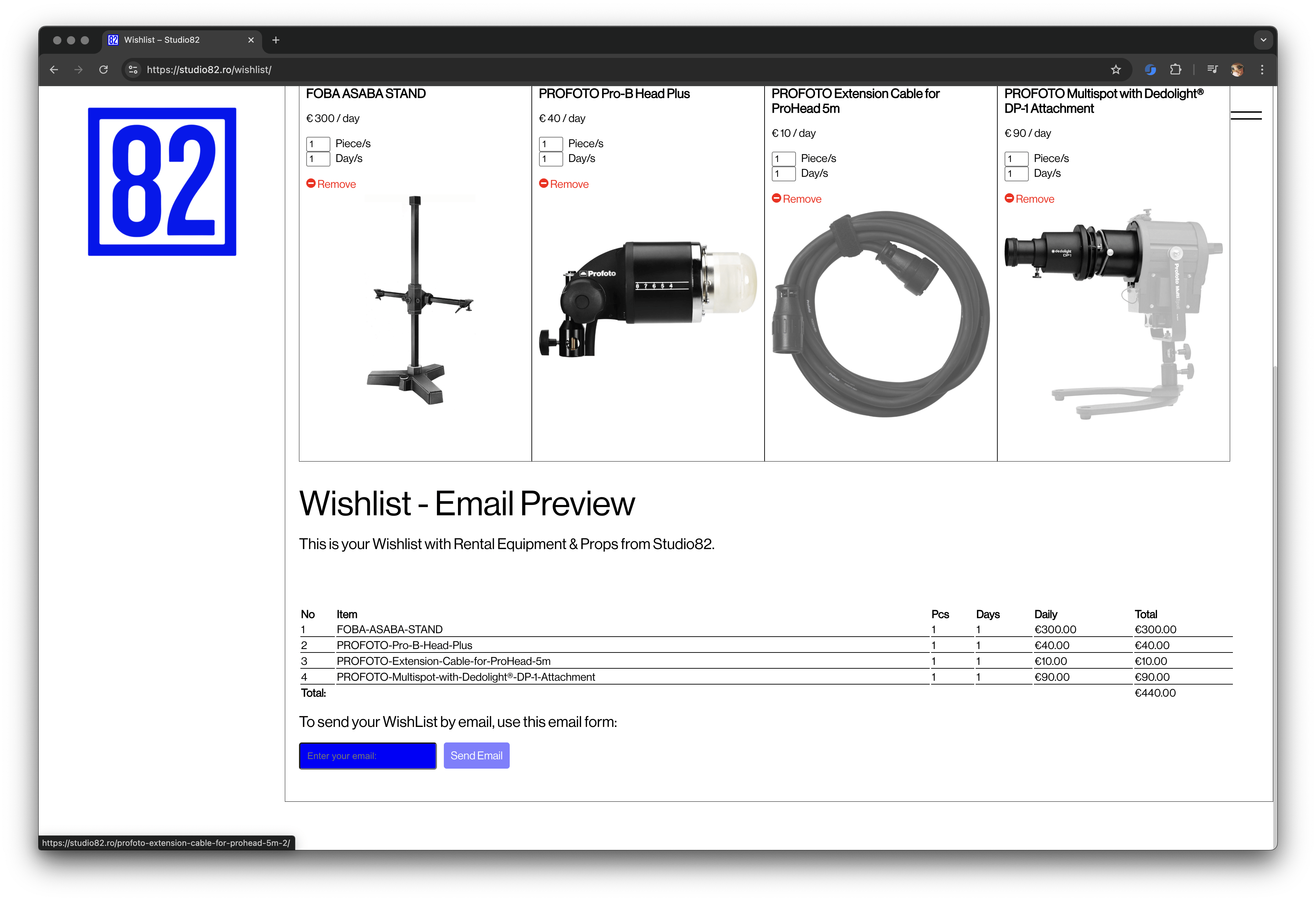Open Chrome three-dot menu

coord(1262,70)
